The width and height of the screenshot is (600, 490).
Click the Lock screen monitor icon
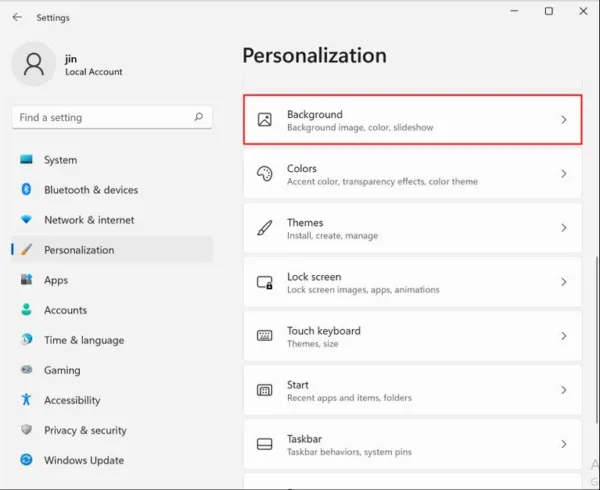coord(264,282)
